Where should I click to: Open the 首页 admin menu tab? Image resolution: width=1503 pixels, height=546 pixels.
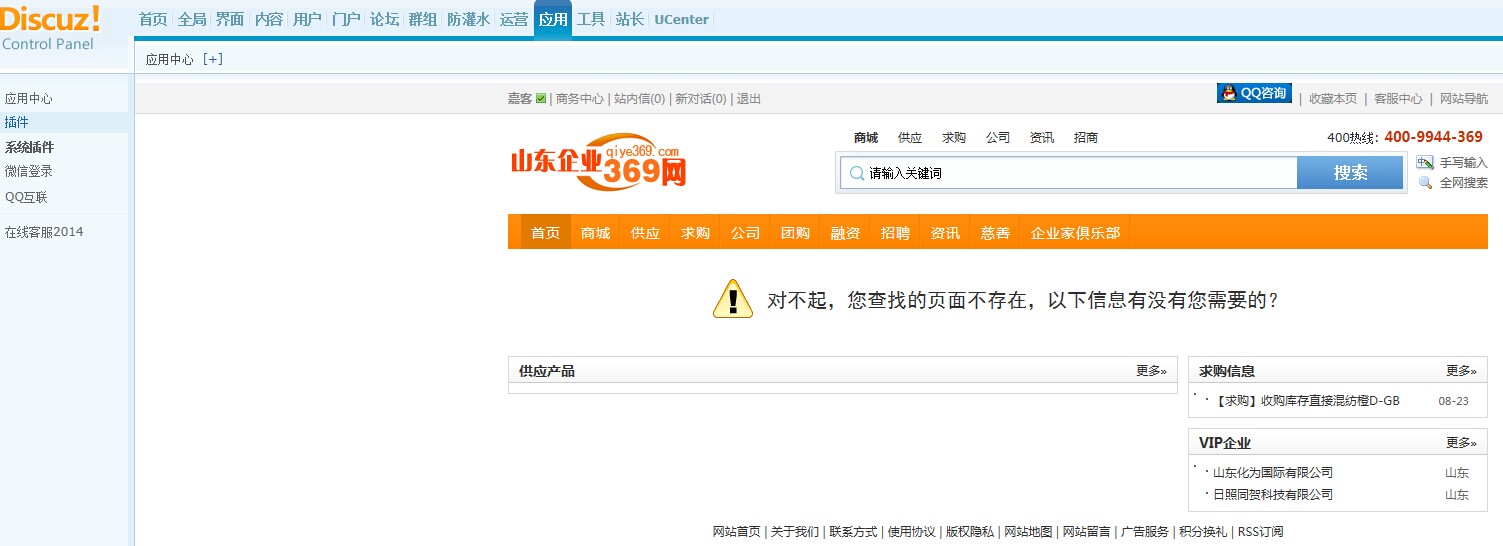[153, 19]
